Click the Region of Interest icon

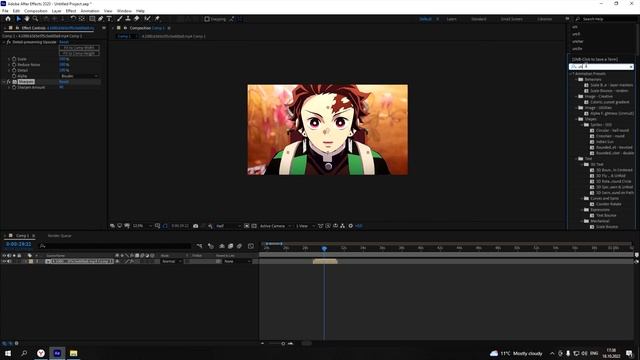coord(247,226)
